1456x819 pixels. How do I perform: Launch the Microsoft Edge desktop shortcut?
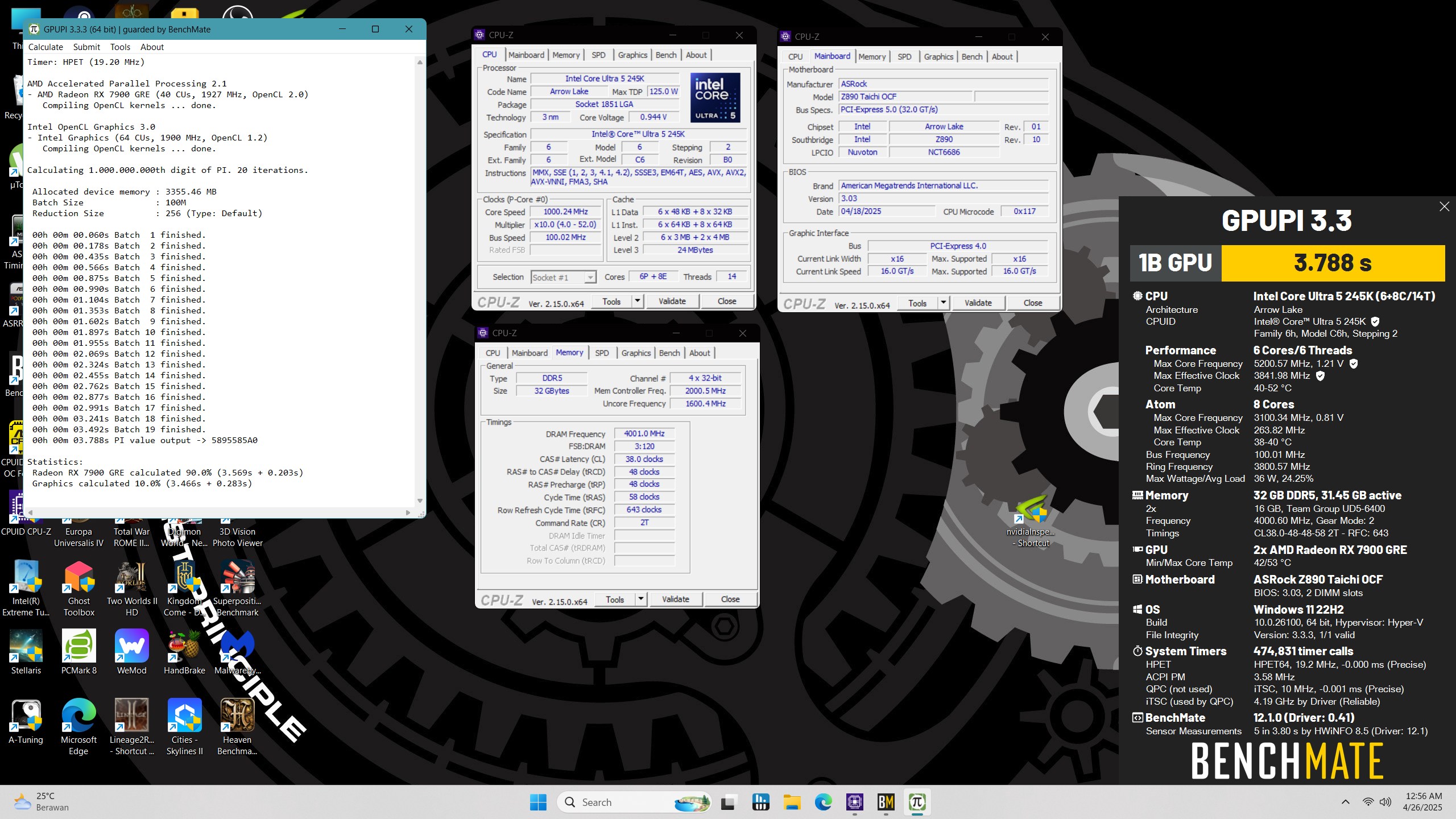(79, 727)
